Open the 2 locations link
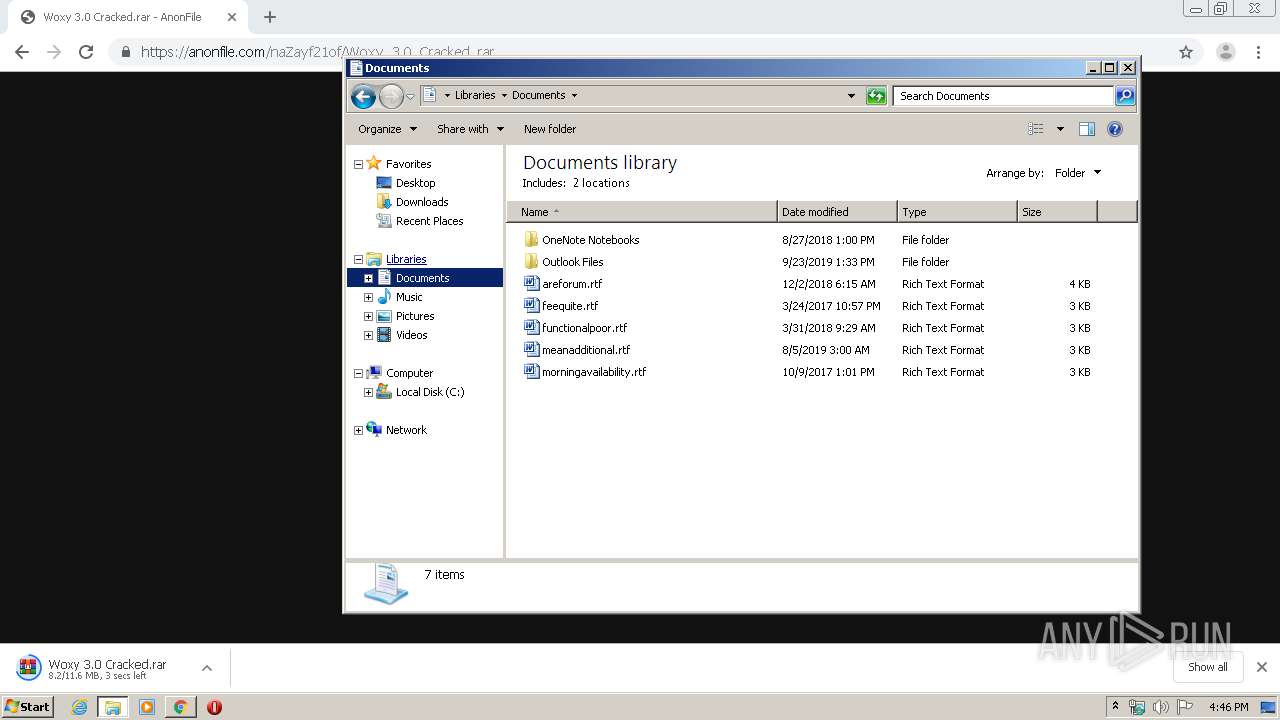 [601, 183]
